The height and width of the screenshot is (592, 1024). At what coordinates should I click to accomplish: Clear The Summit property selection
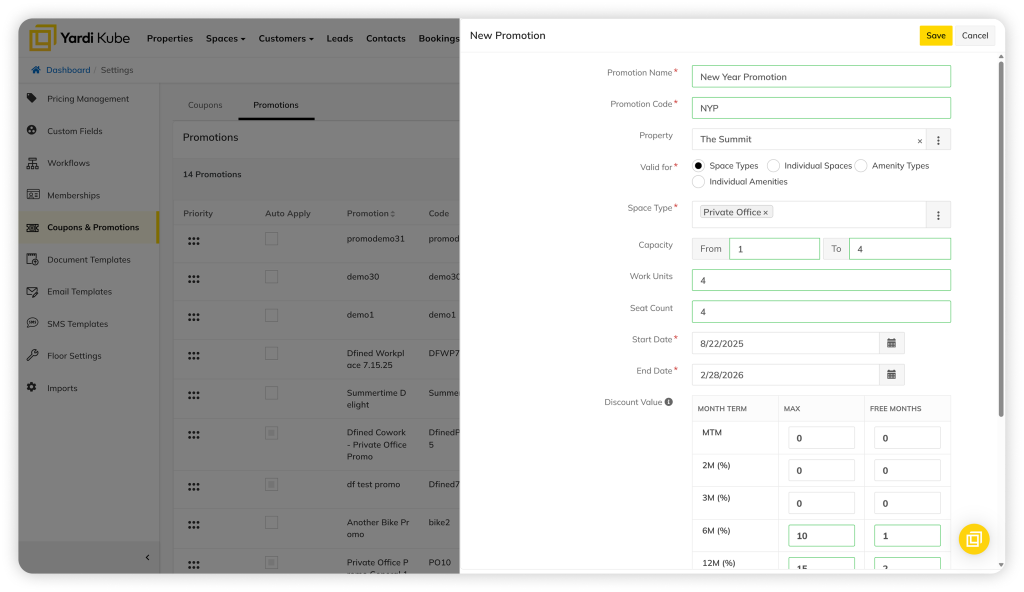919,141
